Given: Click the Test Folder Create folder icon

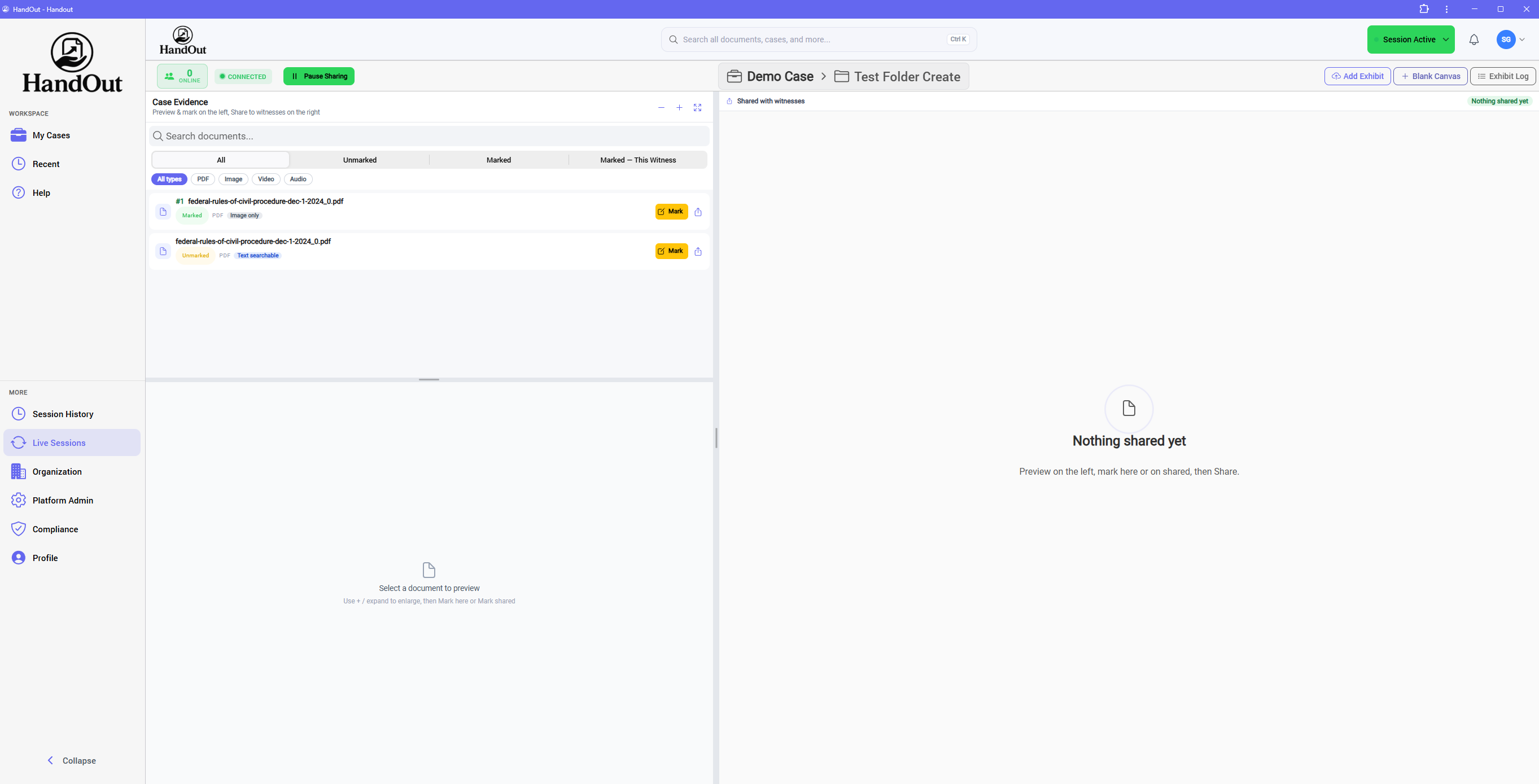Looking at the screenshot, I should pyautogui.click(x=842, y=76).
